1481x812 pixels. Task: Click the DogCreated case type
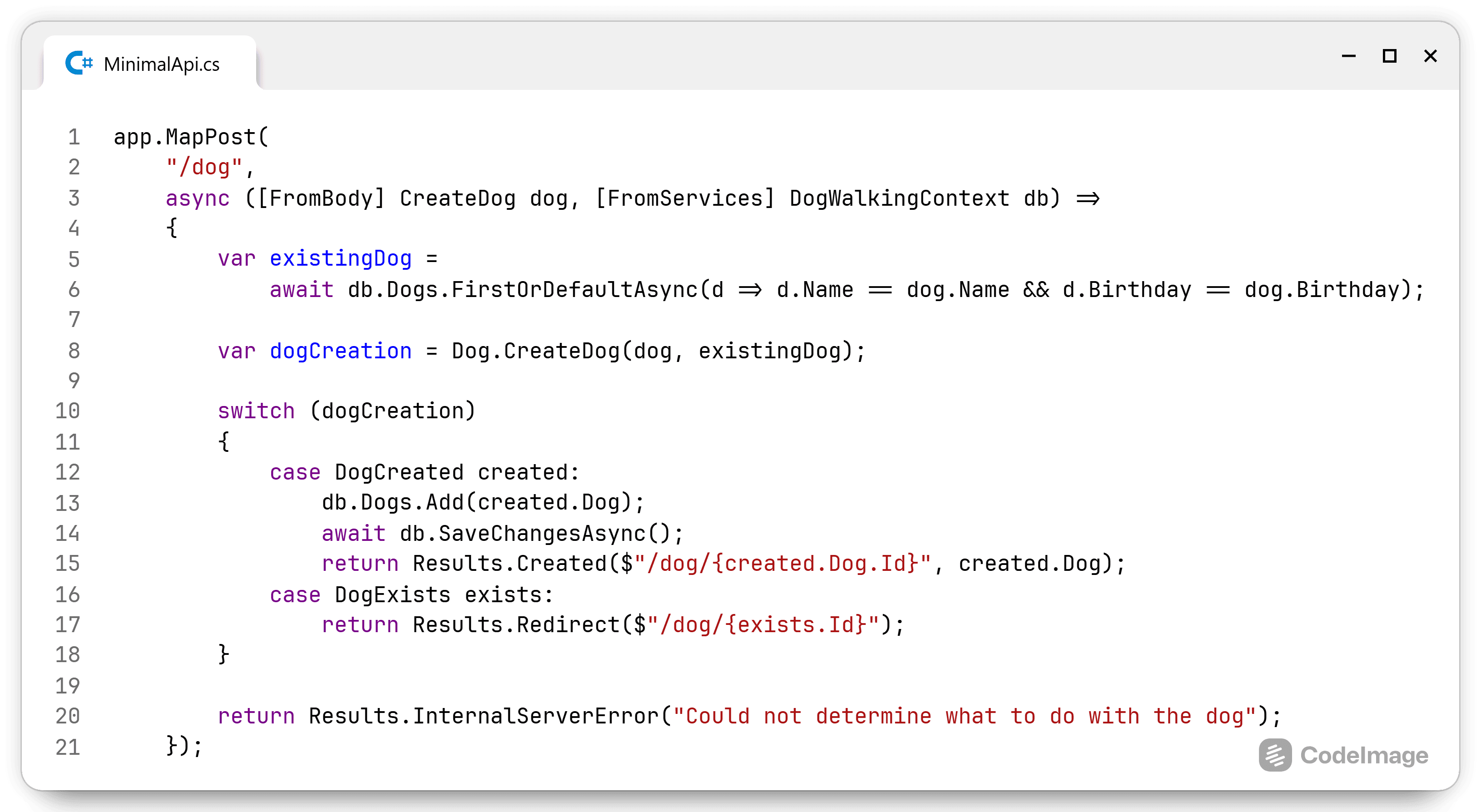398,472
